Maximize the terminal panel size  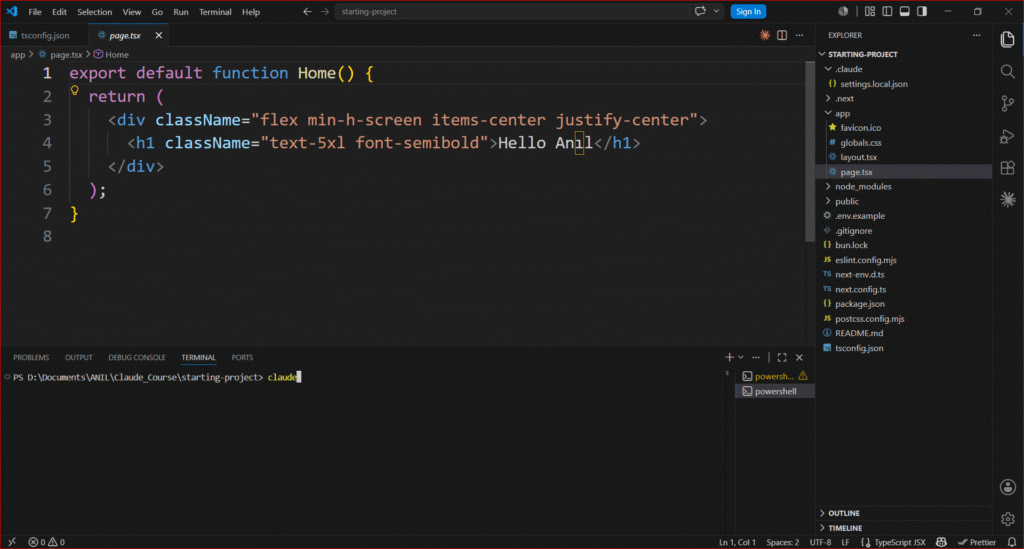(782, 357)
